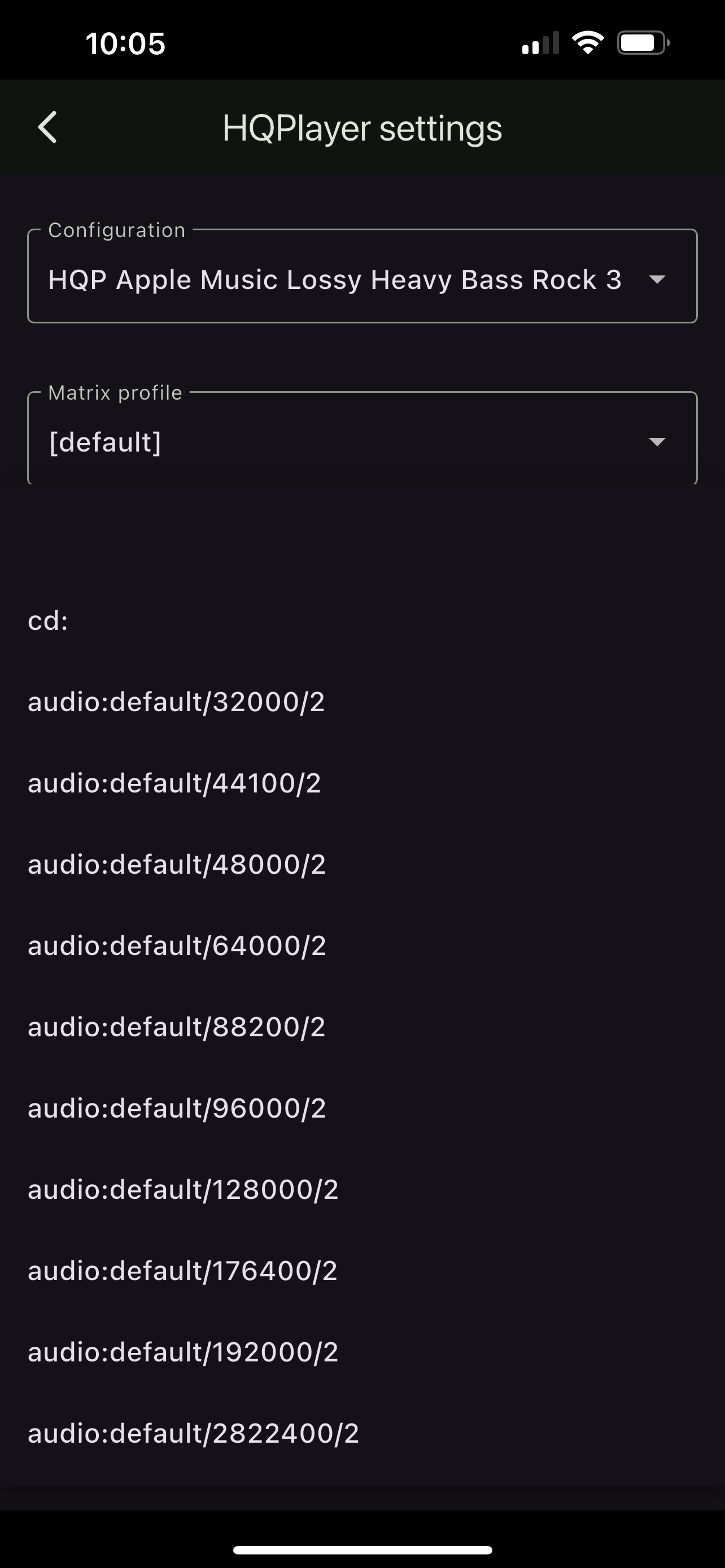This screenshot has width=725, height=1568.
Task: Choose audio:default/128000/2 input
Action: point(184,1189)
